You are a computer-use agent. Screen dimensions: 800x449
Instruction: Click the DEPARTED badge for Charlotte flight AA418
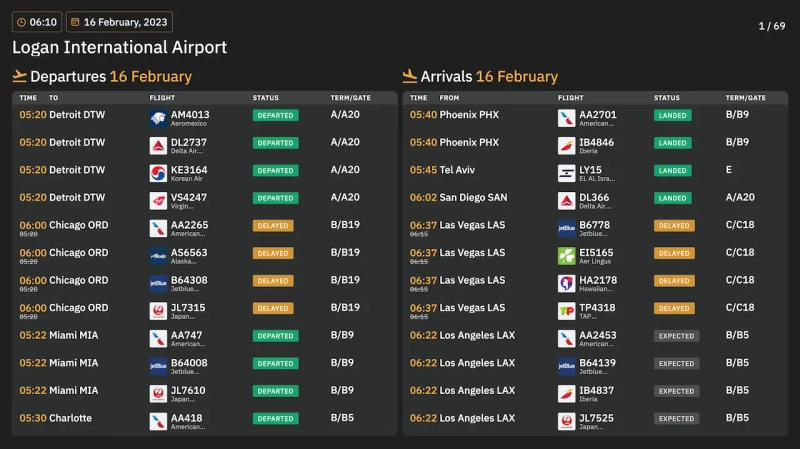276,418
